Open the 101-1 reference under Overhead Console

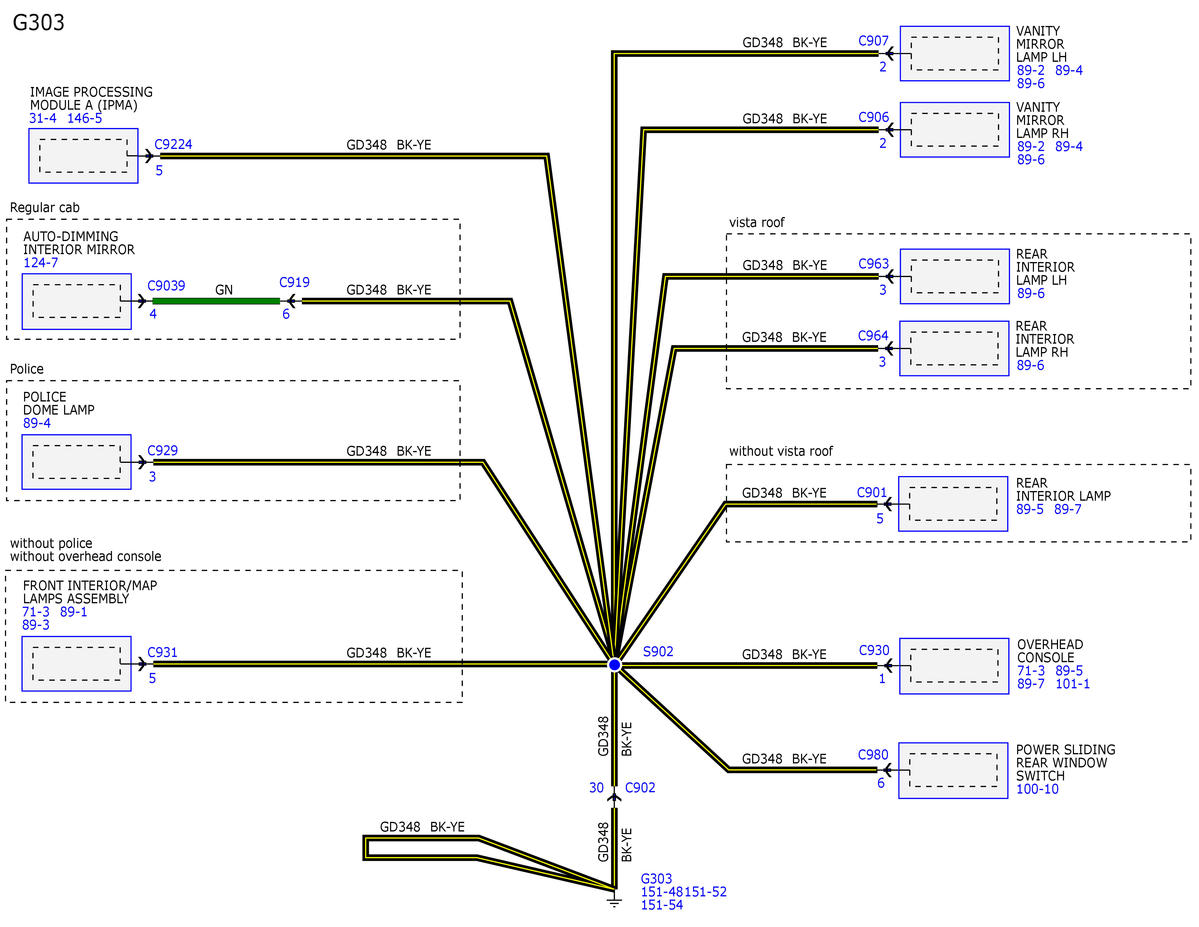click(1072, 684)
